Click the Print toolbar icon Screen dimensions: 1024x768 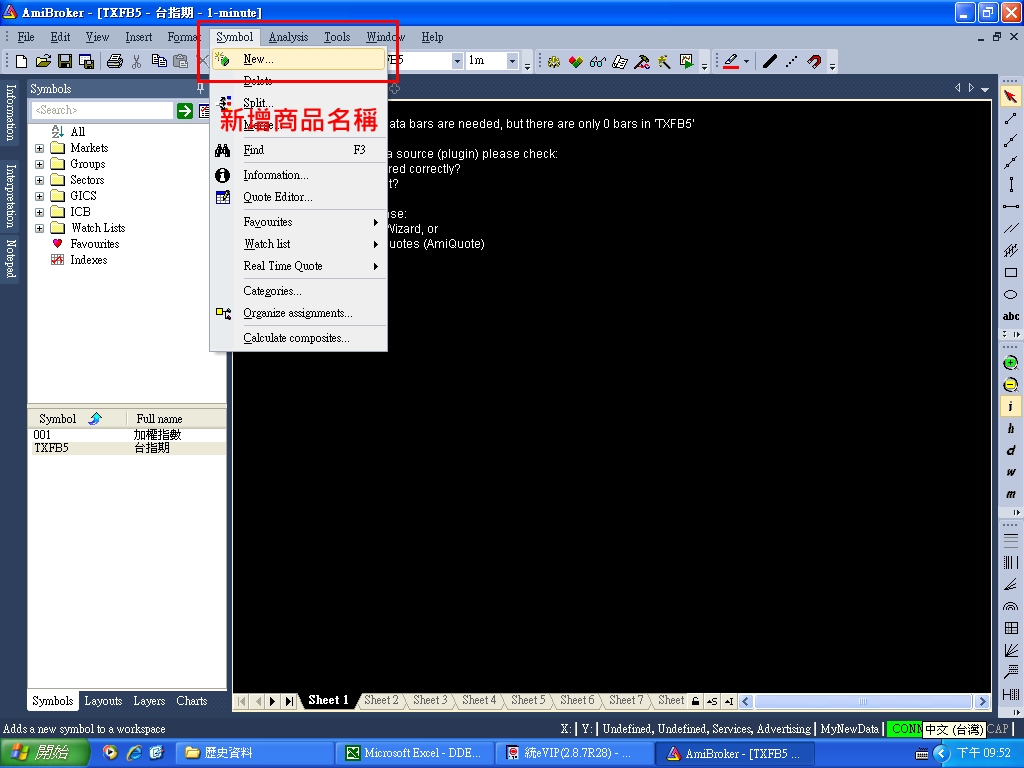pos(115,61)
